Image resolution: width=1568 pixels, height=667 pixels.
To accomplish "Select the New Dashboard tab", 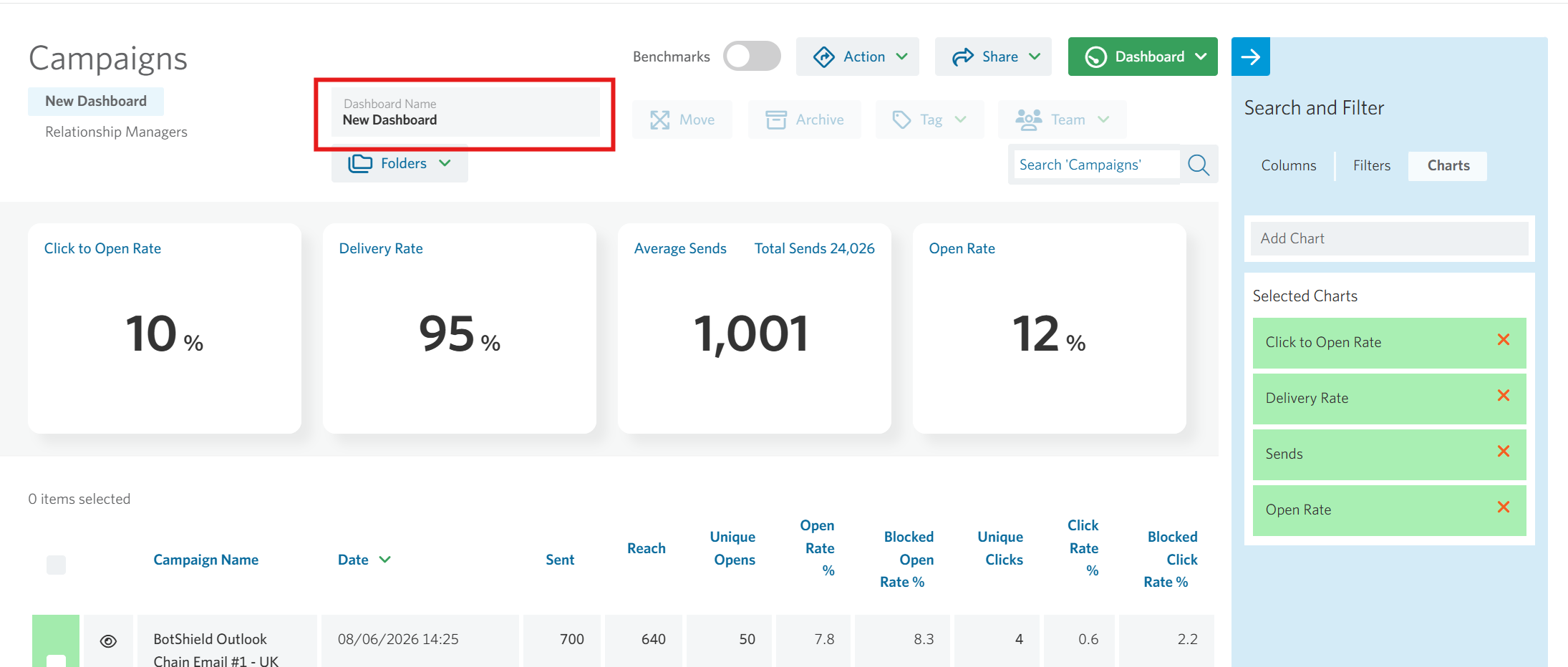I will click(x=96, y=101).
